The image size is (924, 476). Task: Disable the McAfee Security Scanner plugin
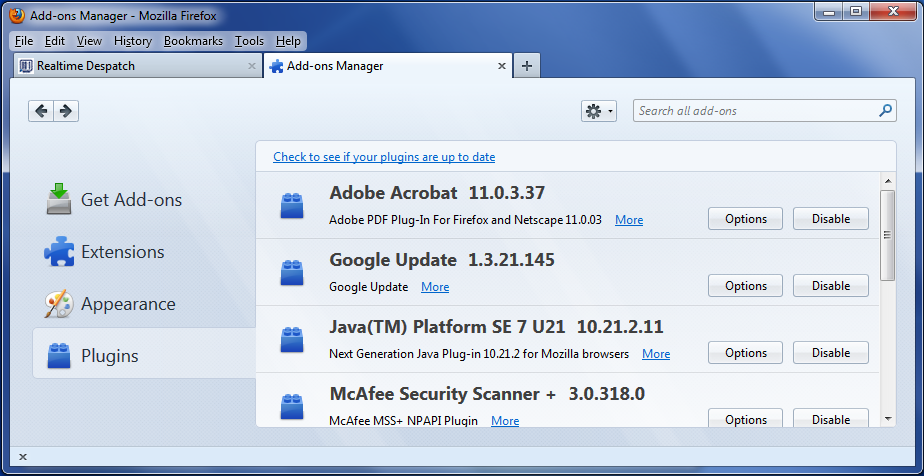coord(831,418)
